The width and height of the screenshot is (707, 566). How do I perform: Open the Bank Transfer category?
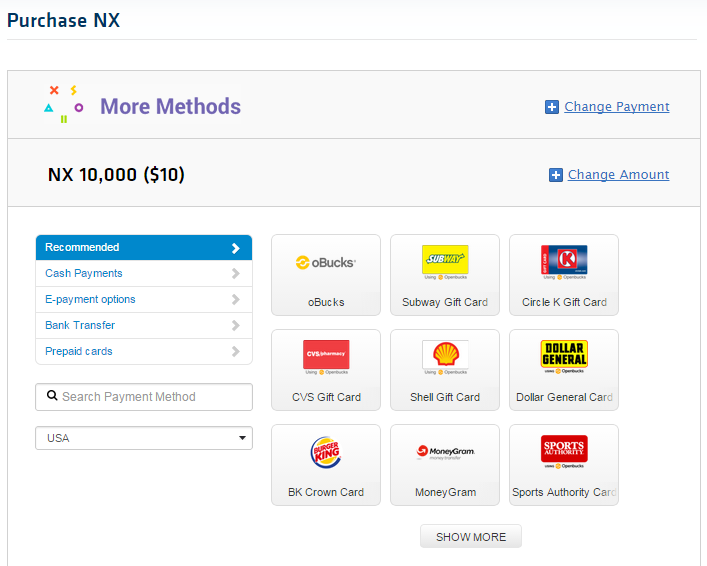144,325
